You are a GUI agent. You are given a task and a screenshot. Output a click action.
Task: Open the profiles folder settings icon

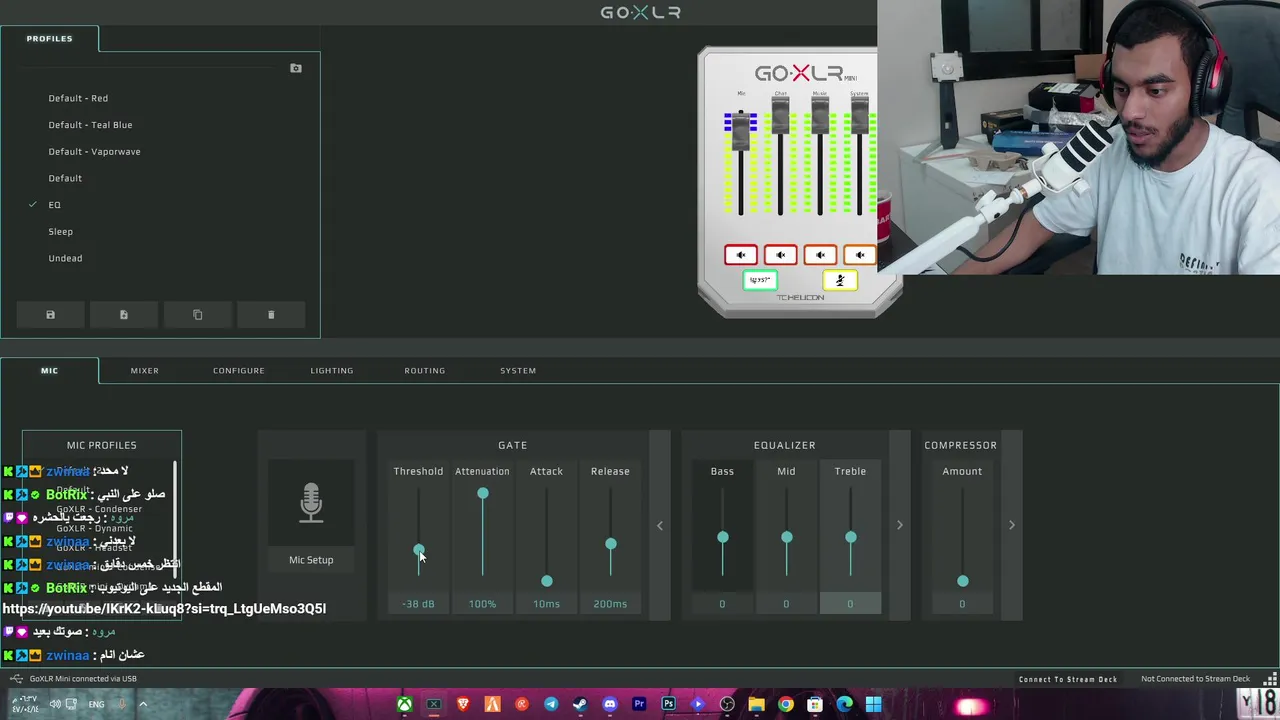point(295,68)
